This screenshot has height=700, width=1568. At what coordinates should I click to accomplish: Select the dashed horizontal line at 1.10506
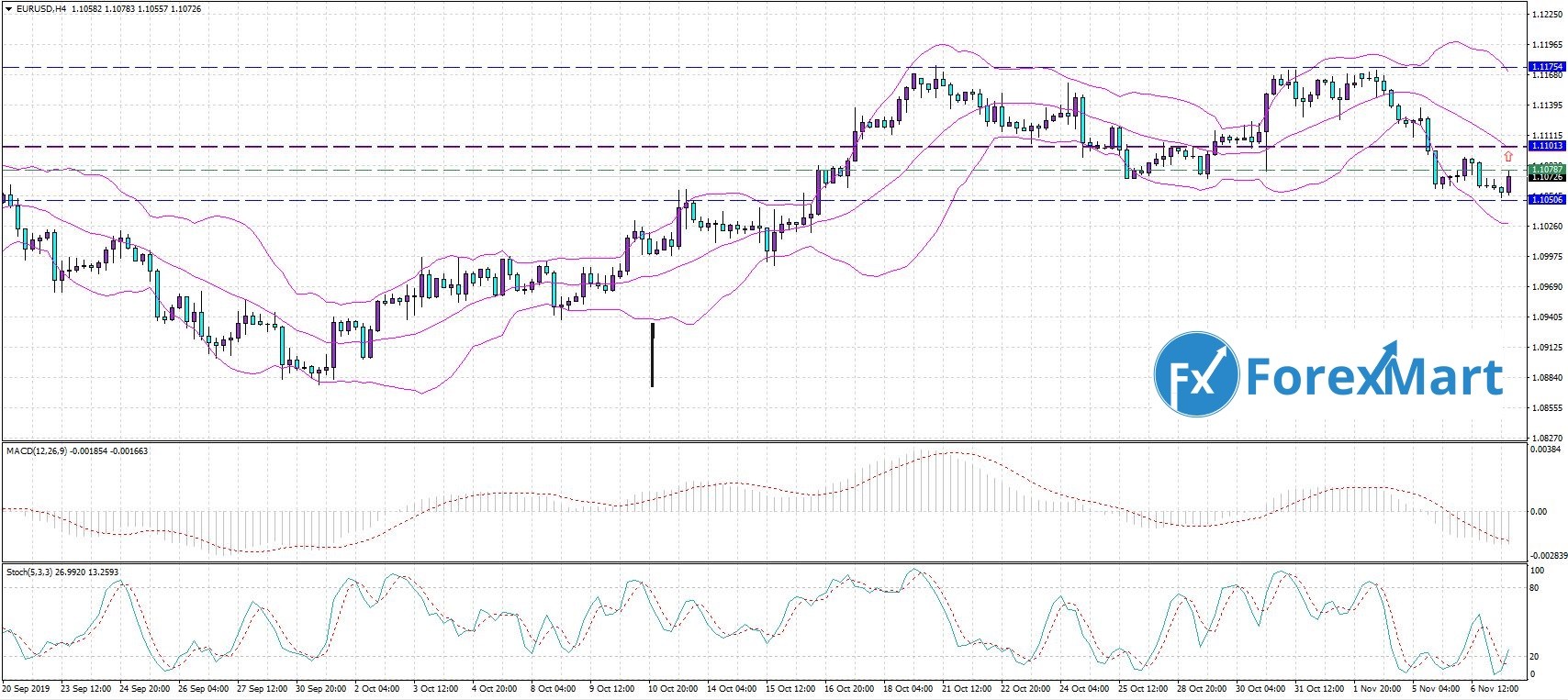coord(763,200)
